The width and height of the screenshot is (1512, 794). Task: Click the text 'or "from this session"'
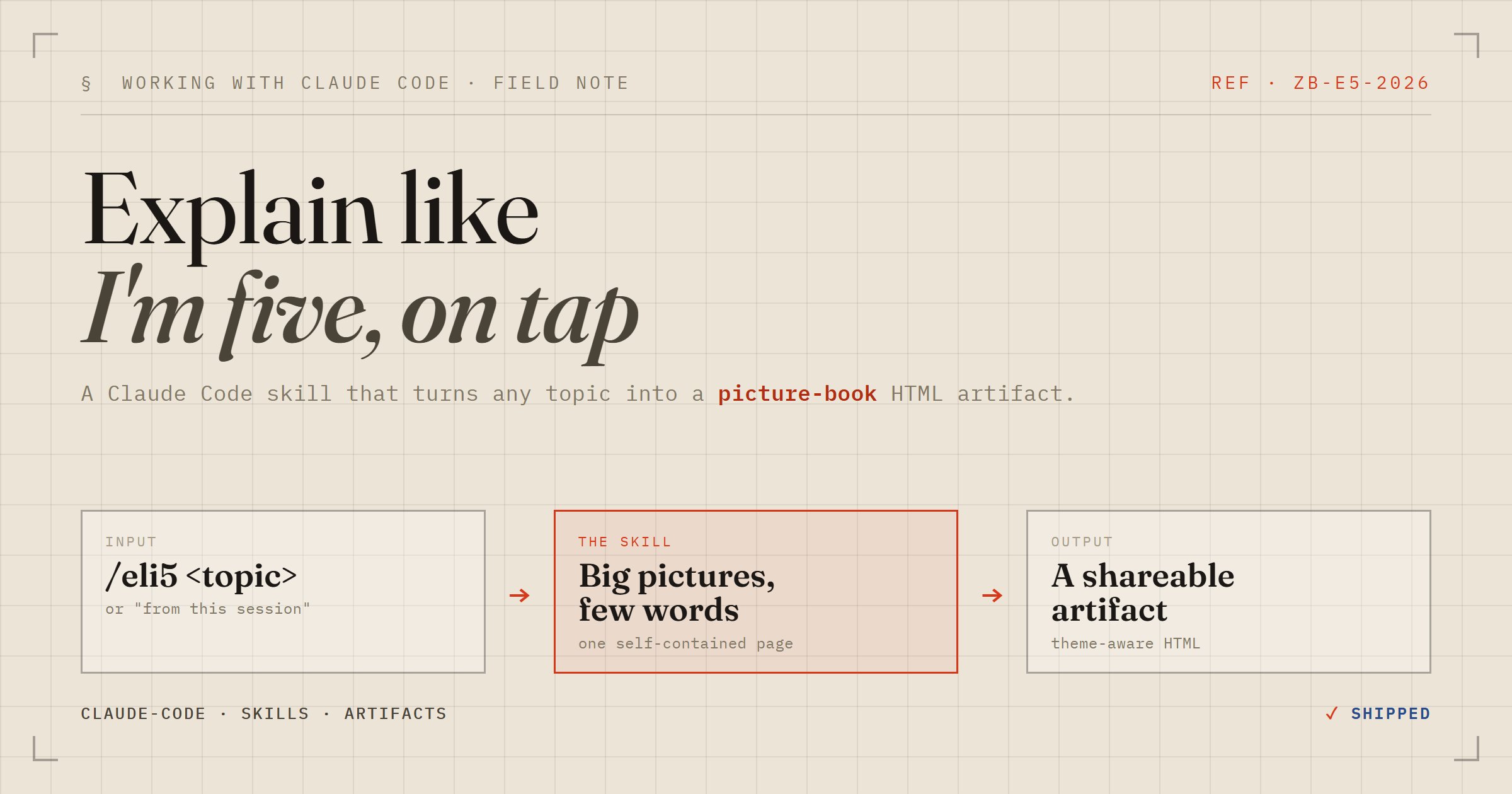208,609
